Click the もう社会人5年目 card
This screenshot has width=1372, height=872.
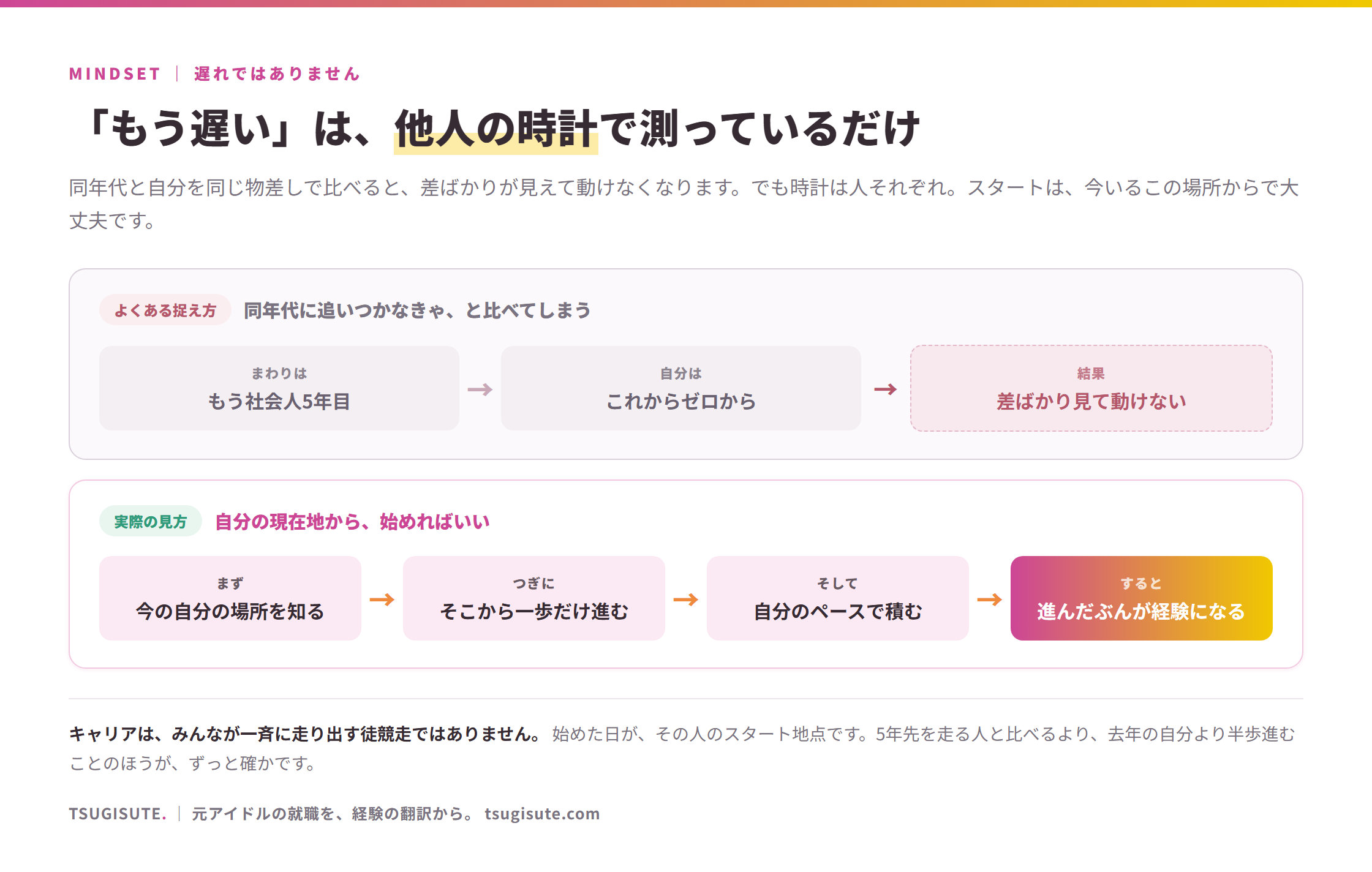[x=279, y=388]
